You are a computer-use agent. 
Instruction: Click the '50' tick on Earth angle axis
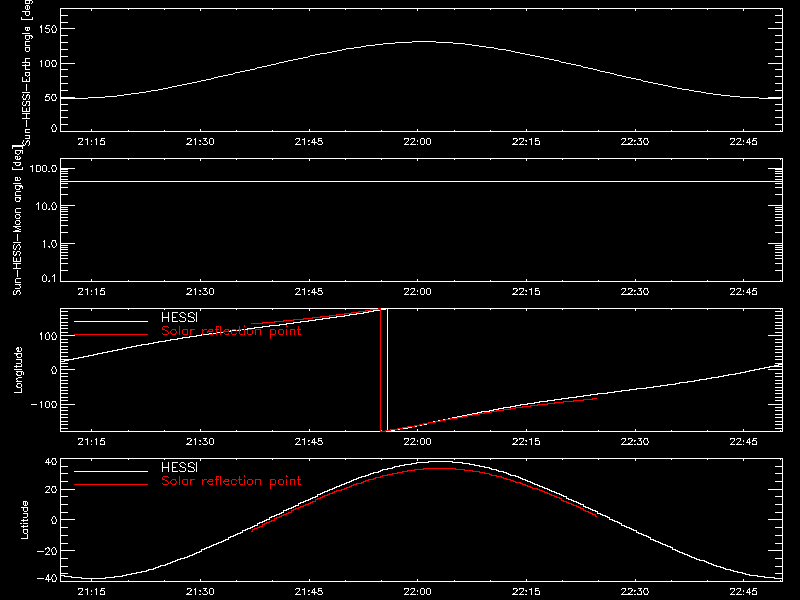51,98
